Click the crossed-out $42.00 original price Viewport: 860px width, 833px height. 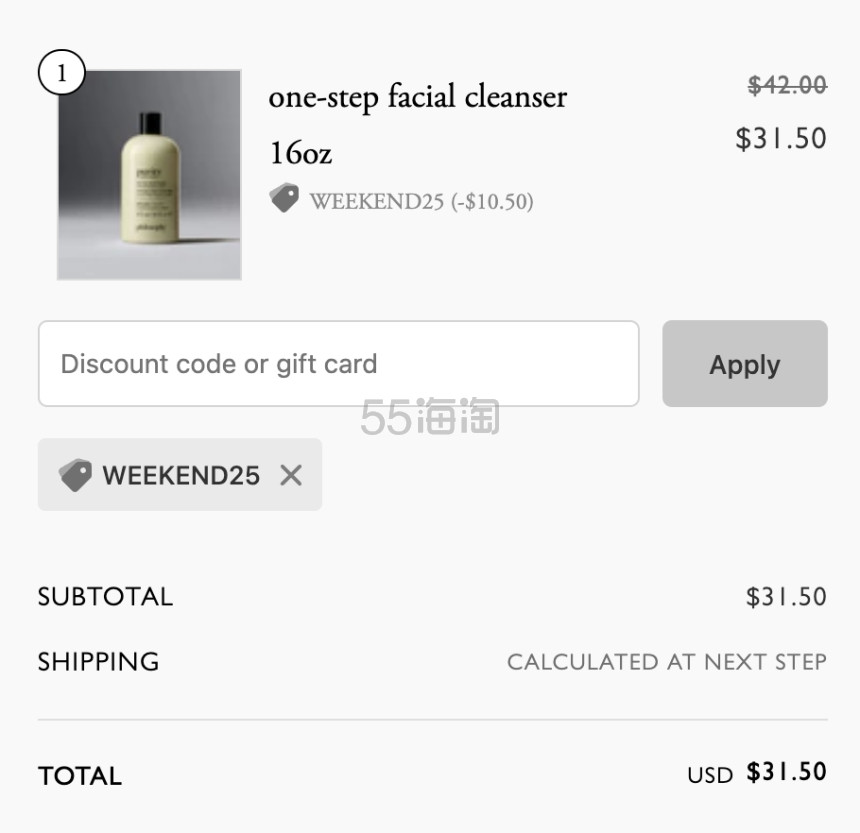point(787,85)
